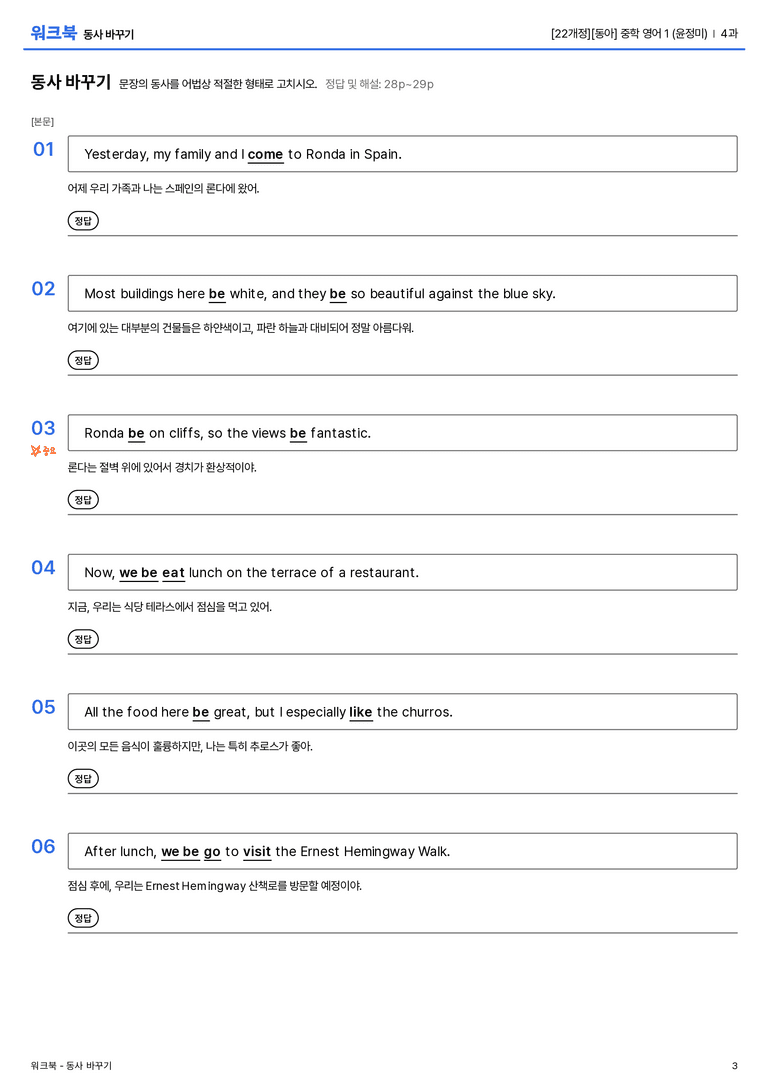Click the underlined 'visit' in sentence 06
This screenshot has width=768, height=1087.
pyautogui.click(x=256, y=852)
